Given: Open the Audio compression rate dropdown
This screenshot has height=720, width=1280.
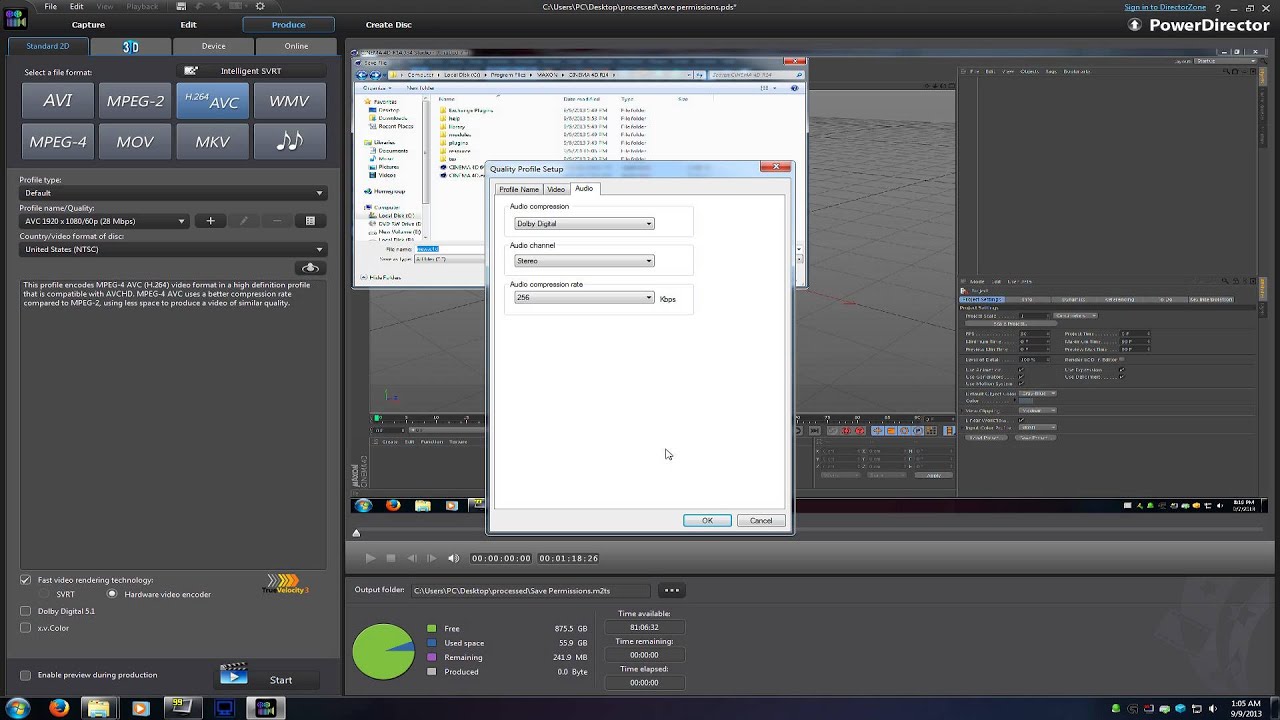Looking at the screenshot, I should coord(584,298).
